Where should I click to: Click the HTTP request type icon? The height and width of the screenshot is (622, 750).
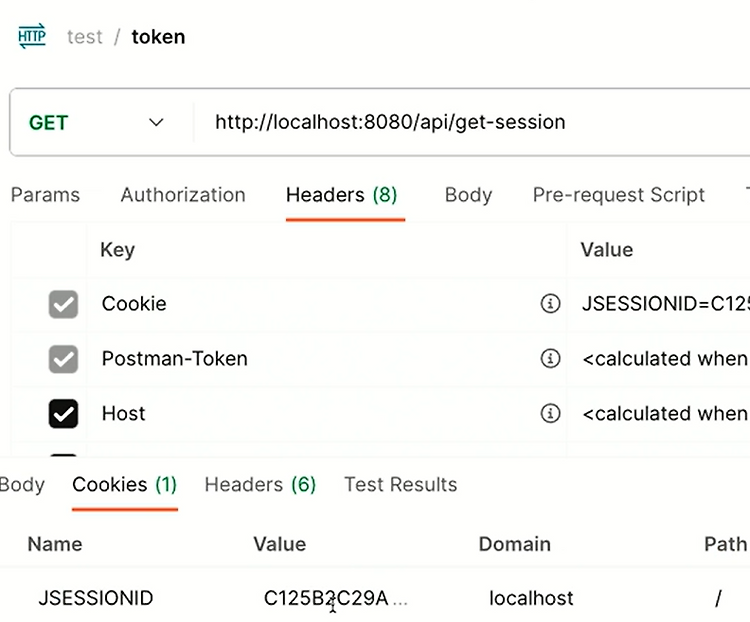[x=32, y=36]
